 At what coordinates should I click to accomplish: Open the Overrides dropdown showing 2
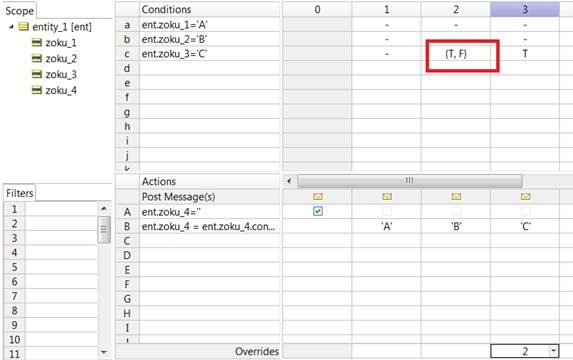click(554, 351)
